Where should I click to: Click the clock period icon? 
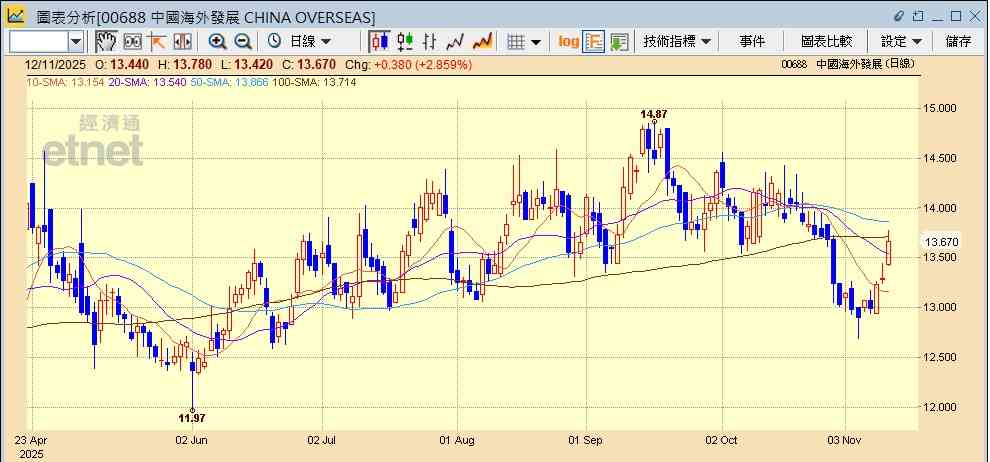tap(274, 42)
